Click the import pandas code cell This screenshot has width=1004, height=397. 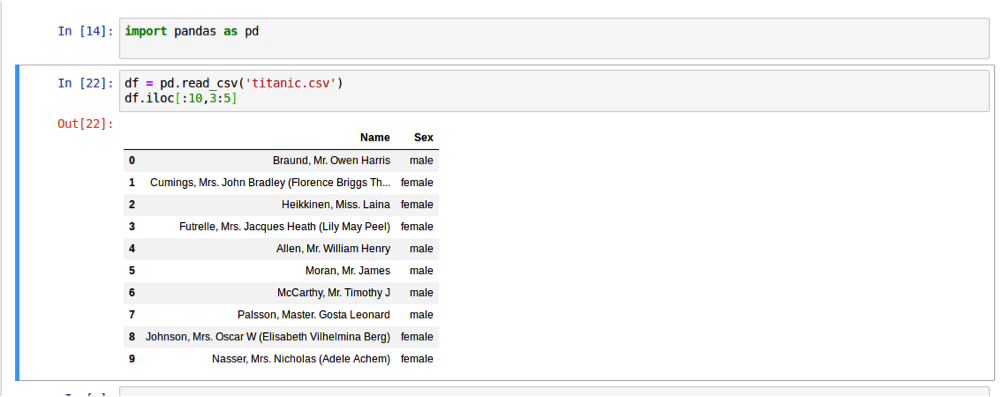[x=554, y=38]
